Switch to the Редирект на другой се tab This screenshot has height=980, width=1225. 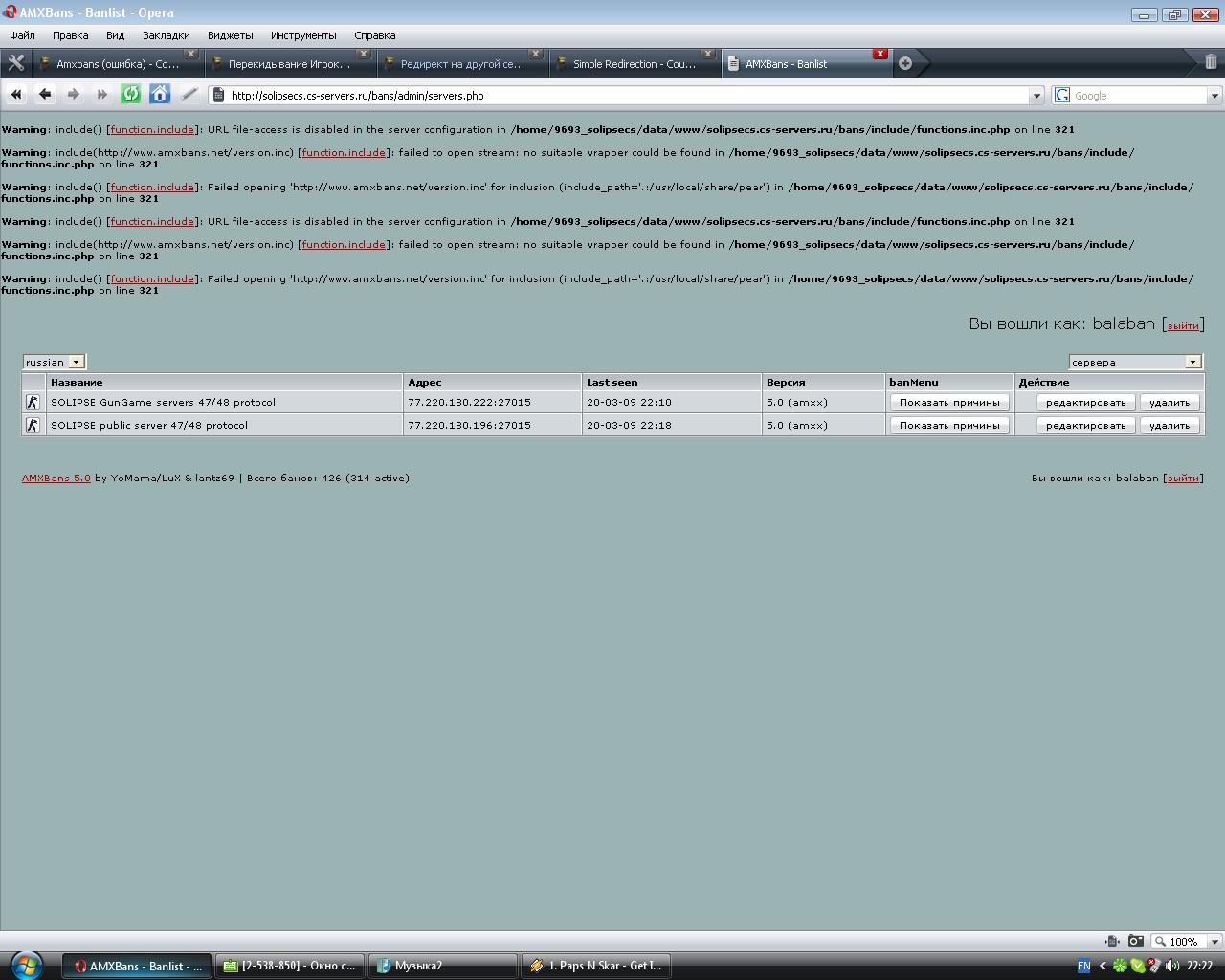click(462, 64)
